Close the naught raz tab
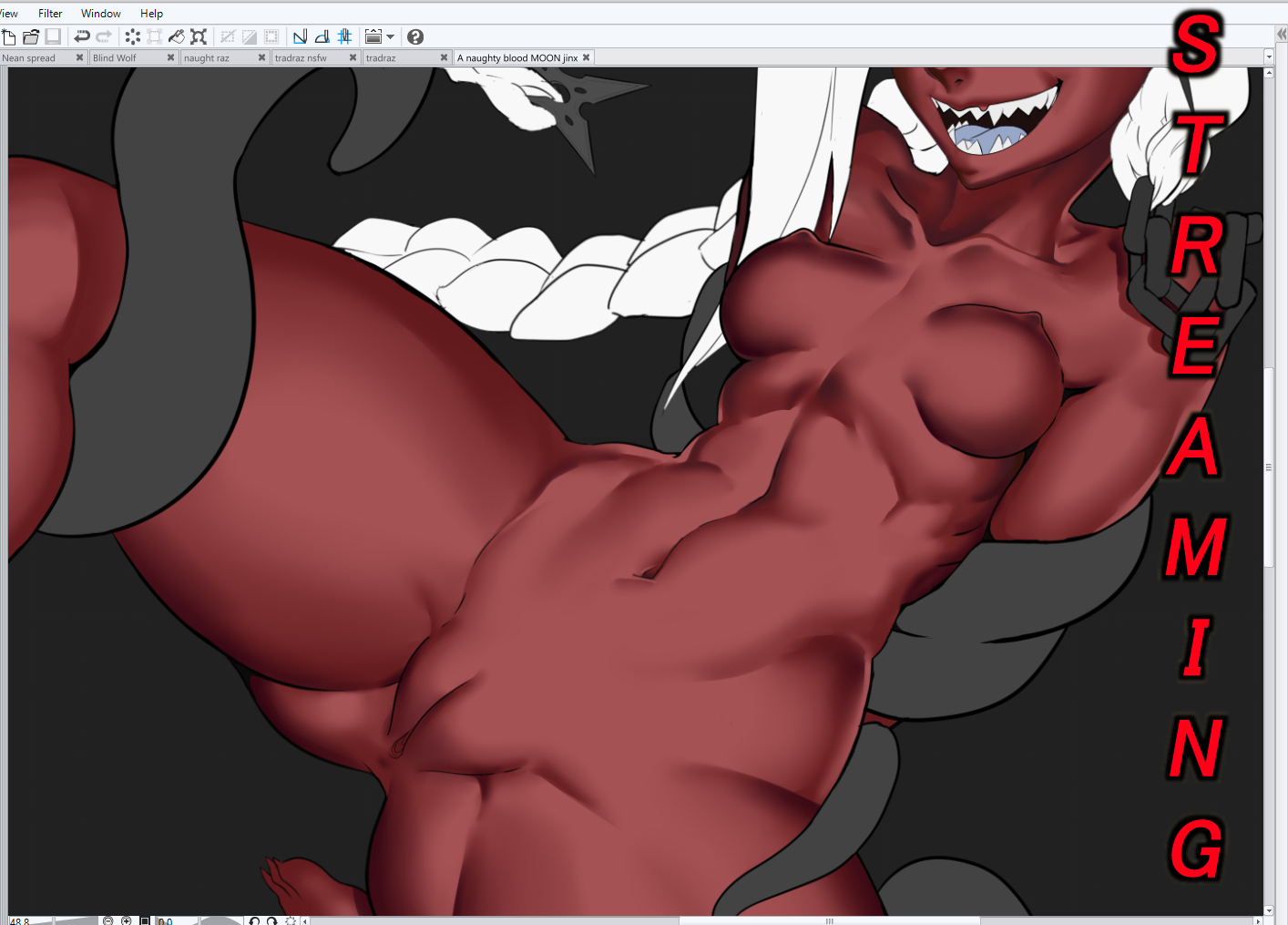 (x=261, y=57)
